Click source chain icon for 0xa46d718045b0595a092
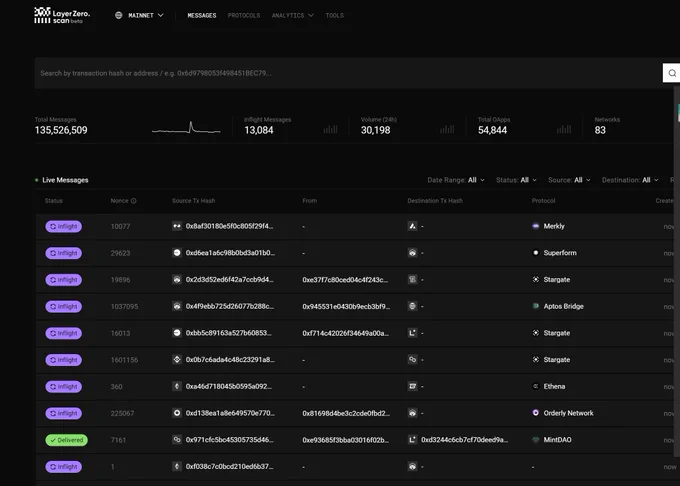 coord(177,386)
